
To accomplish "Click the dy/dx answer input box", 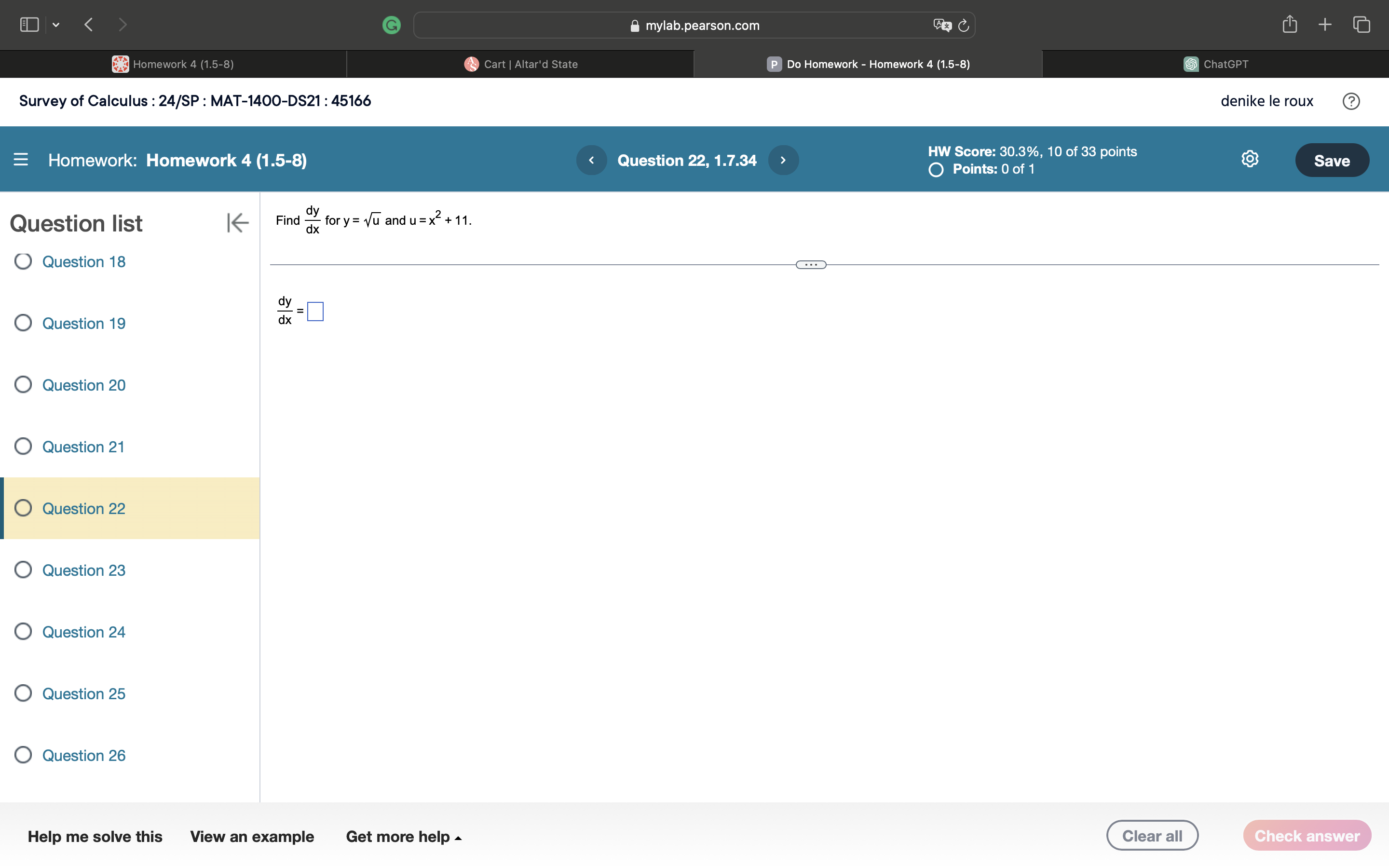I will pyautogui.click(x=315, y=311).
